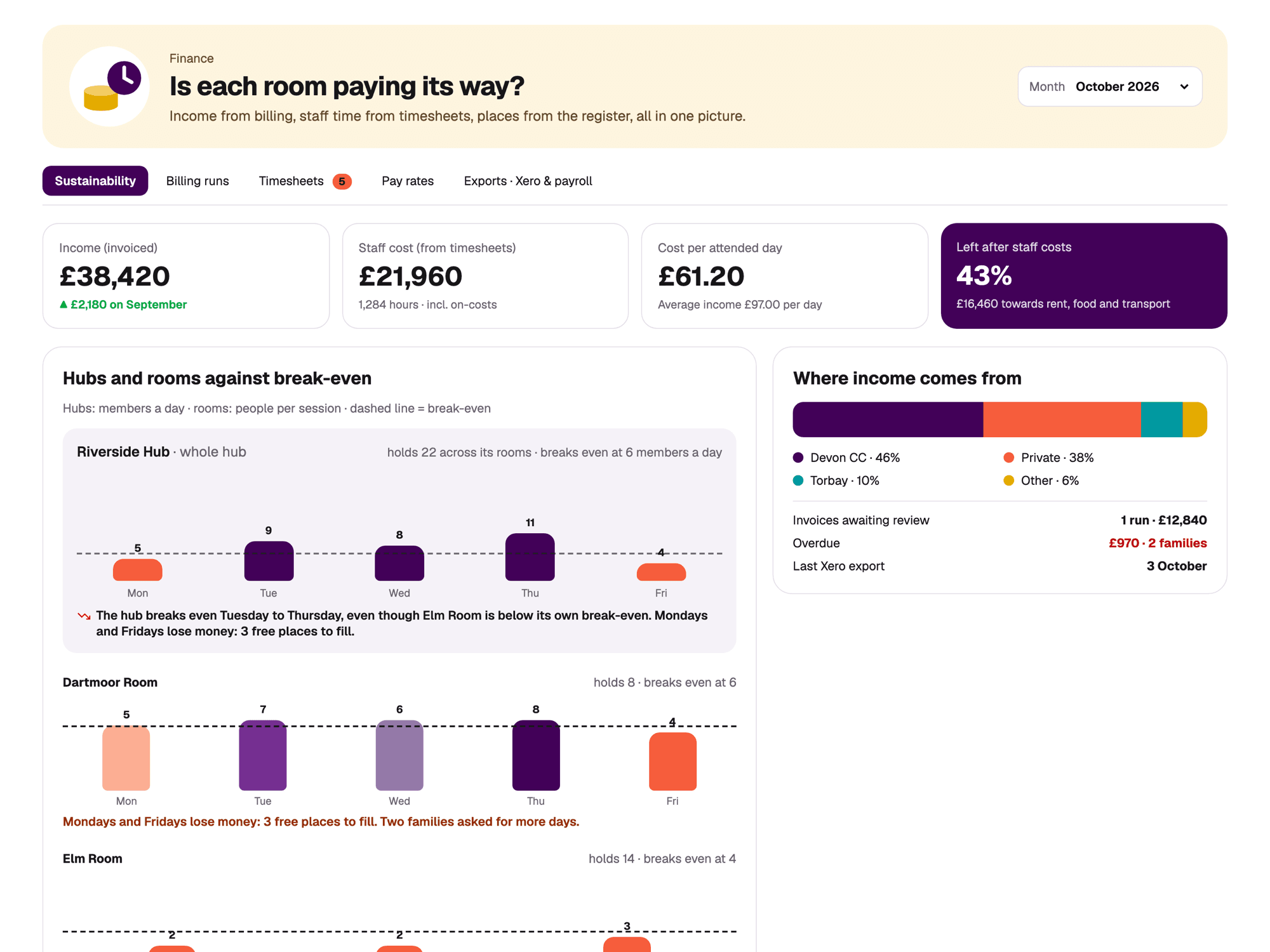Click Dartmoor Room Thursday bar
The width and height of the screenshot is (1270, 952).
pyautogui.click(x=536, y=755)
